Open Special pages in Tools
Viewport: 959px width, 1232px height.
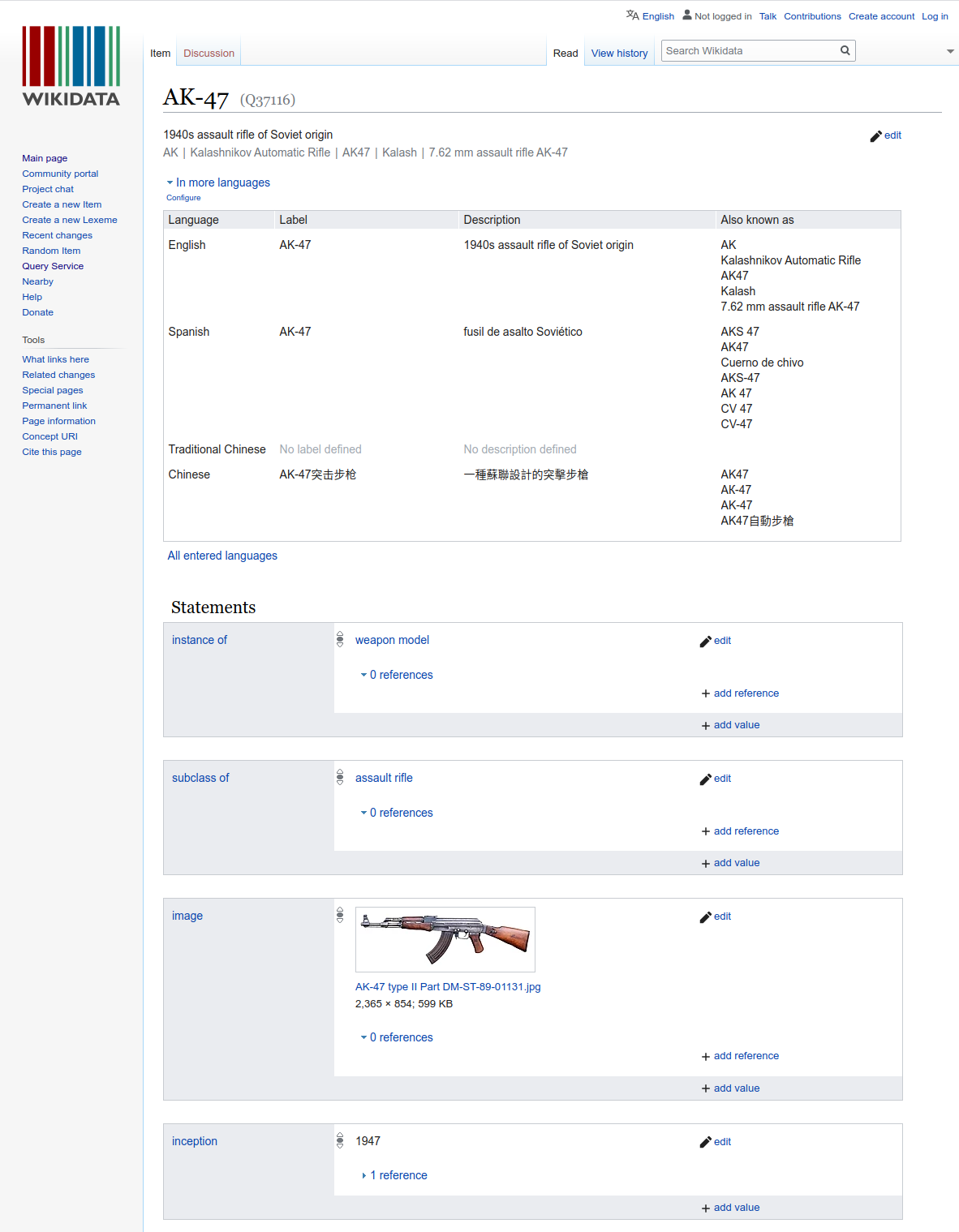[x=53, y=390]
